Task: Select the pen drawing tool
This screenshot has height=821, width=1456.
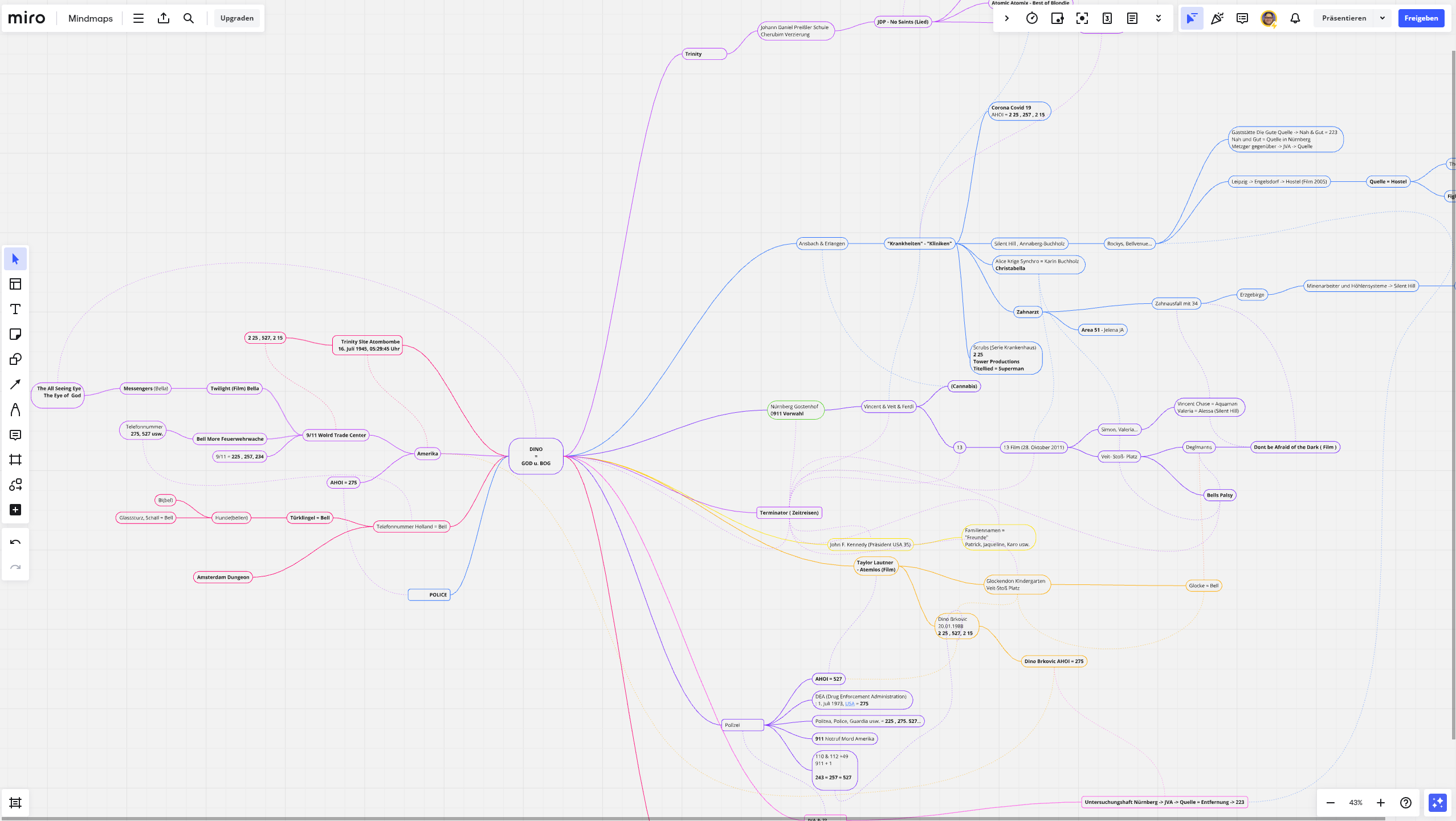Action: click(x=15, y=409)
